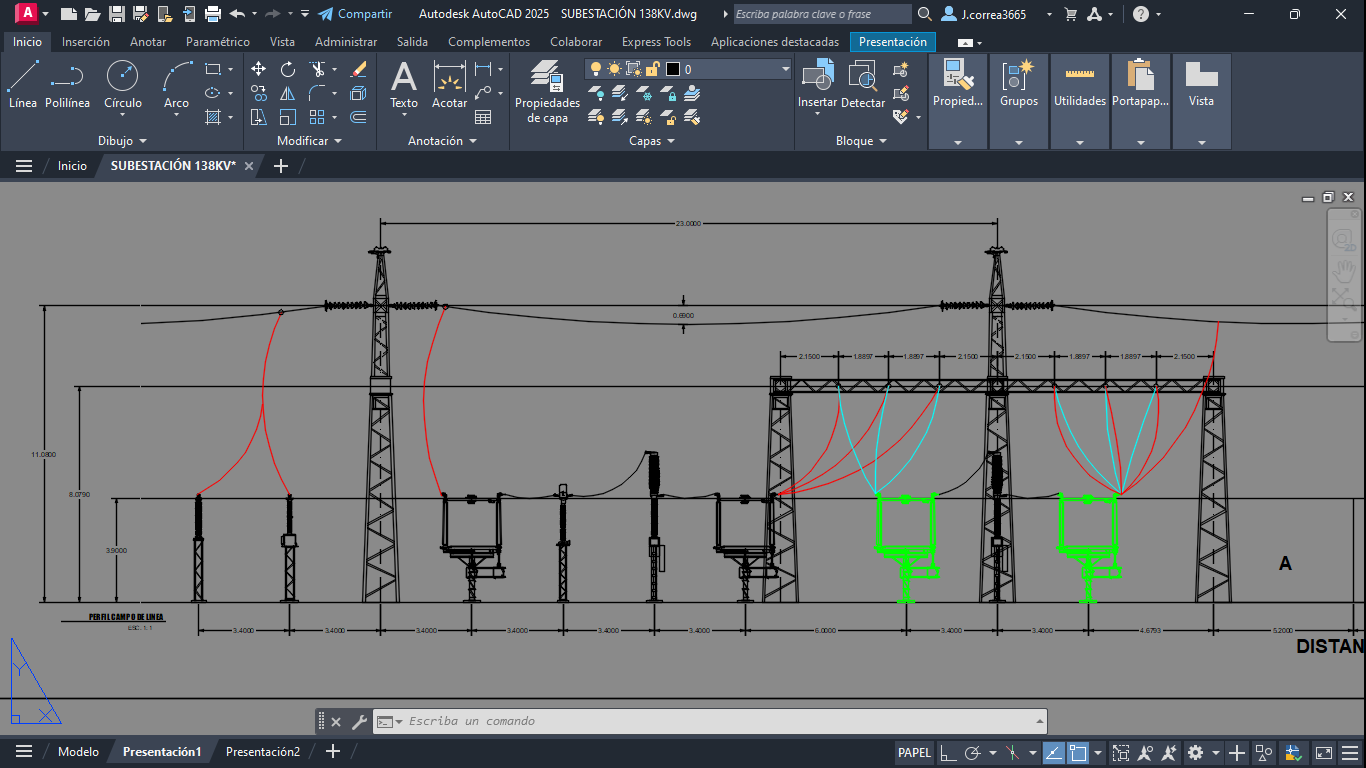Click the print icon in the quick access toolbar

(212, 14)
